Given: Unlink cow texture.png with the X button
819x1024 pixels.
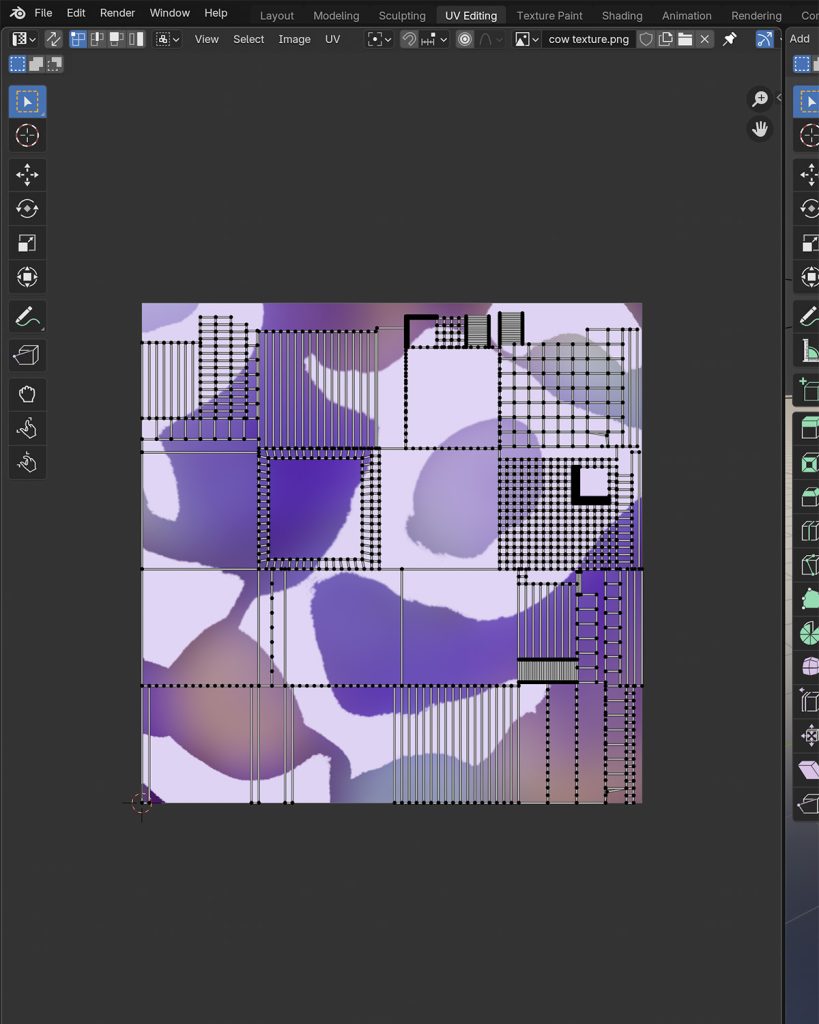Looking at the screenshot, I should coord(705,39).
